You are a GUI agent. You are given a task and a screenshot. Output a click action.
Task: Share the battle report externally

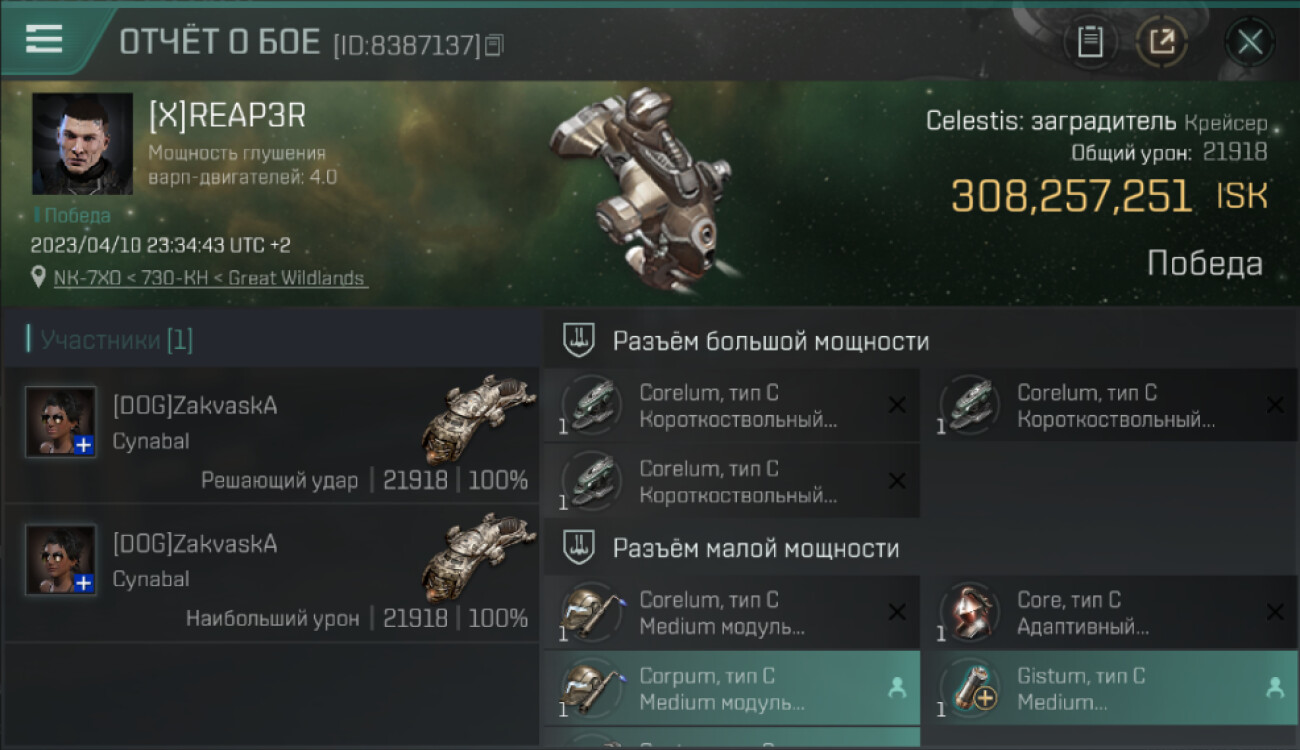click(x=1162, y=42)
